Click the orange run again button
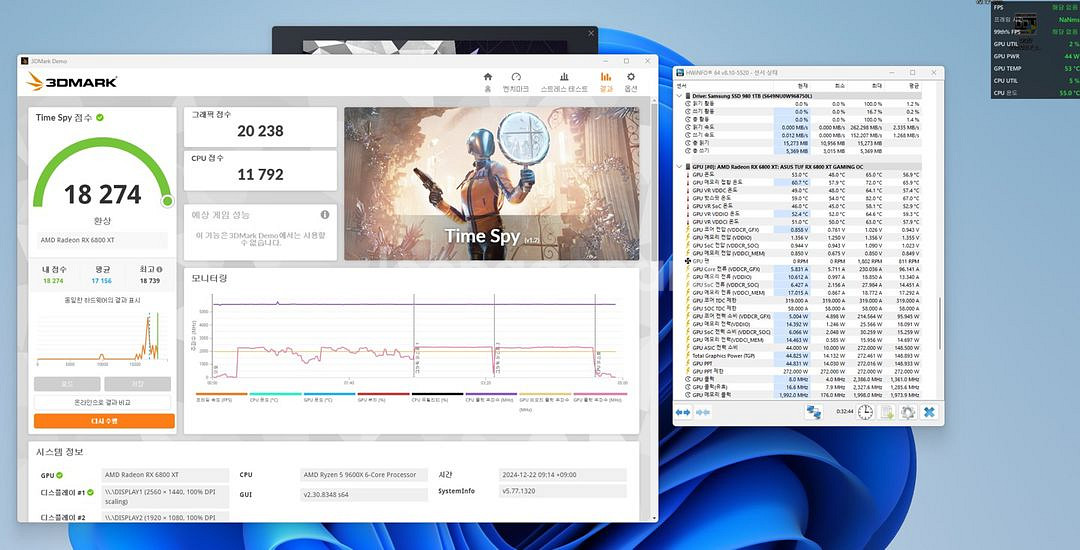The image size is (1080, 550). (x=104, y=421)
